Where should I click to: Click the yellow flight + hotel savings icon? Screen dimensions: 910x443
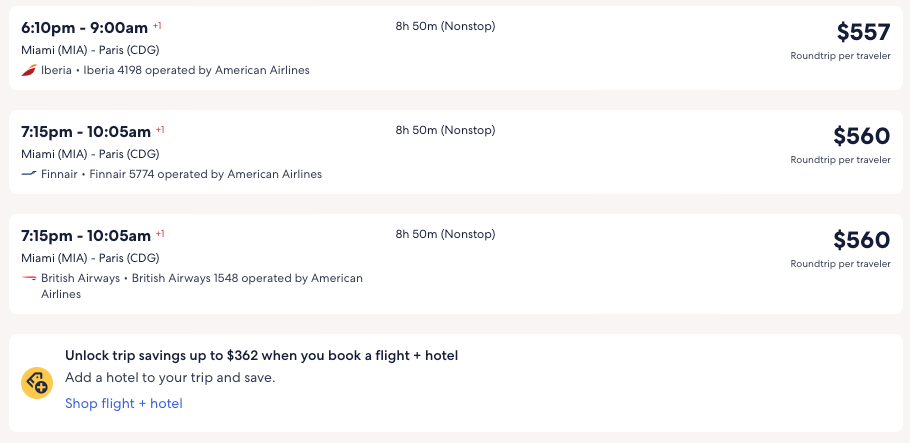(x=37, y=382)
